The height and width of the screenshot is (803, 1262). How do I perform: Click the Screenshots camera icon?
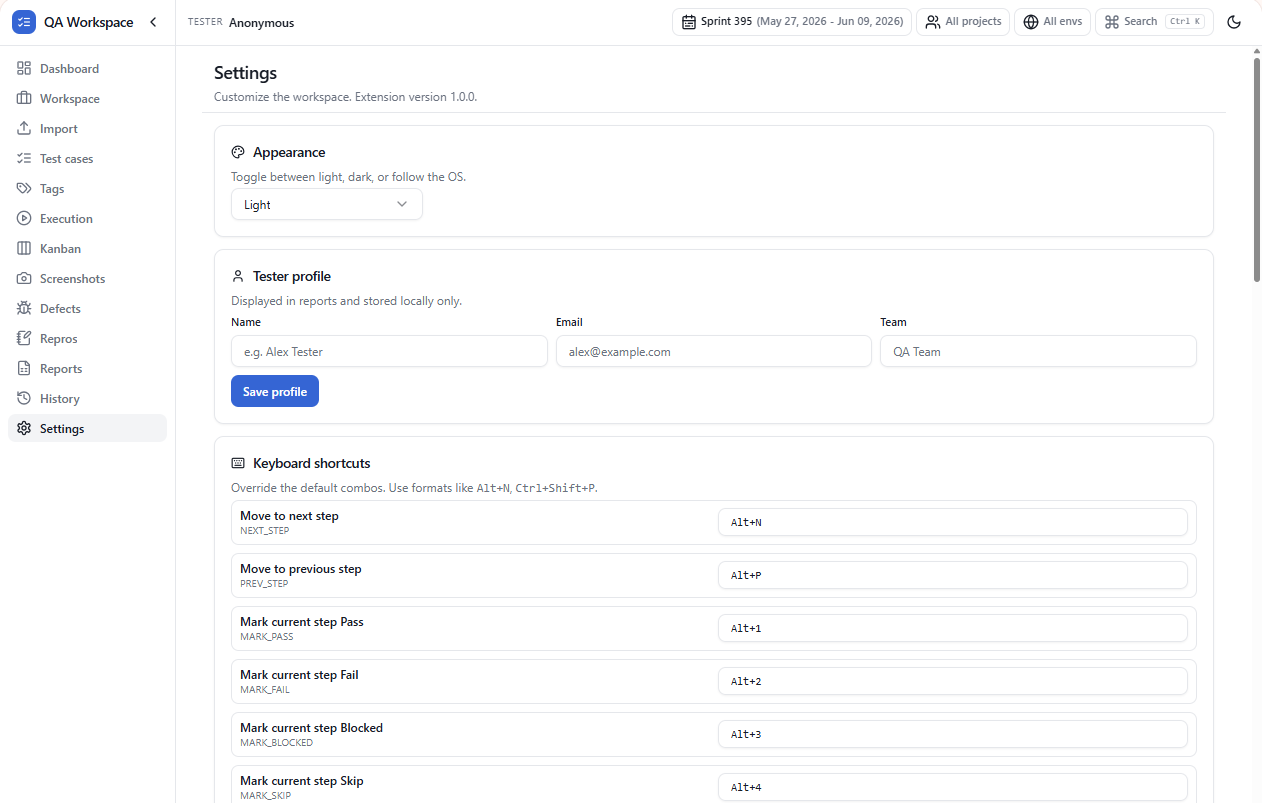coord(24,279)
